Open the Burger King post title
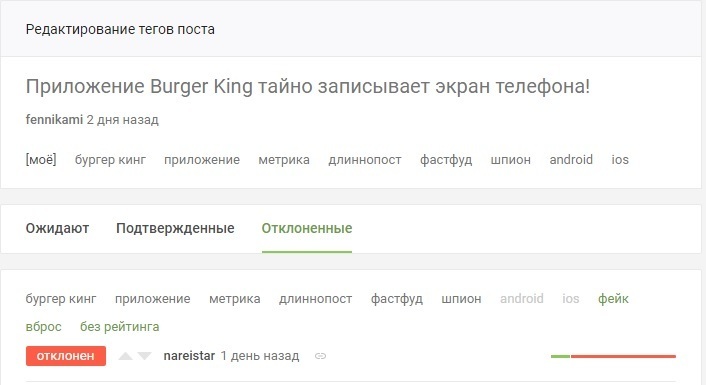Screen dimensions: 706x385 coord(308,86)
